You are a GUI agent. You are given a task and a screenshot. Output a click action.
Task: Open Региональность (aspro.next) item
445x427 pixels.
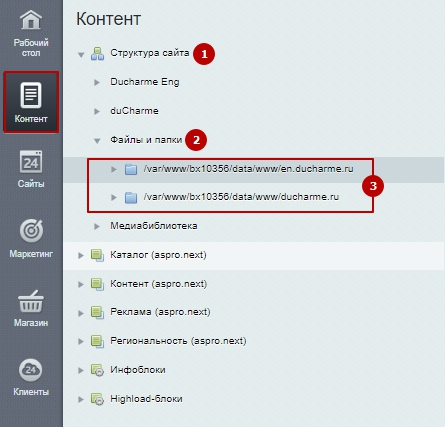[178, 341]
